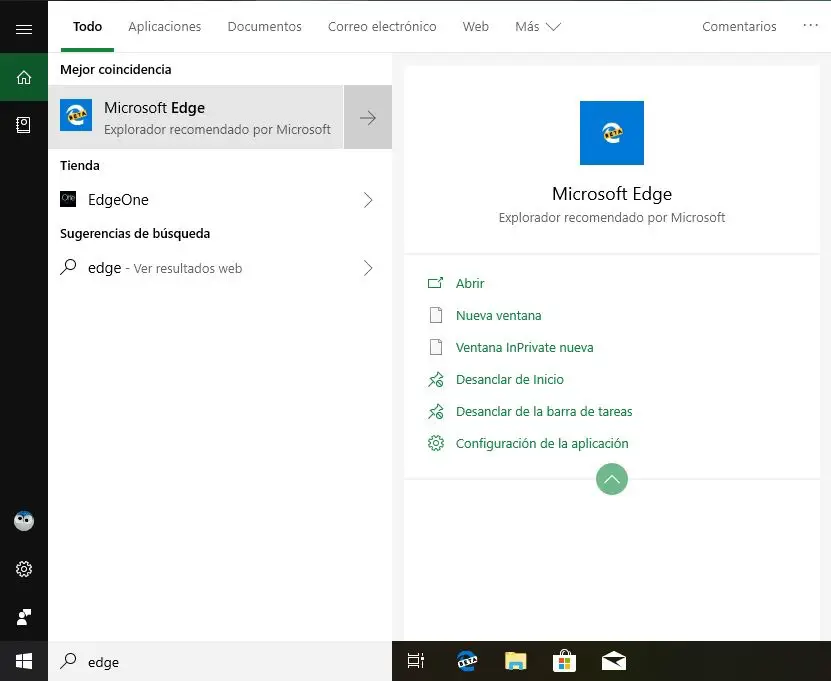
Task: Select the Home icon in the sidebar
Action: 24,77
